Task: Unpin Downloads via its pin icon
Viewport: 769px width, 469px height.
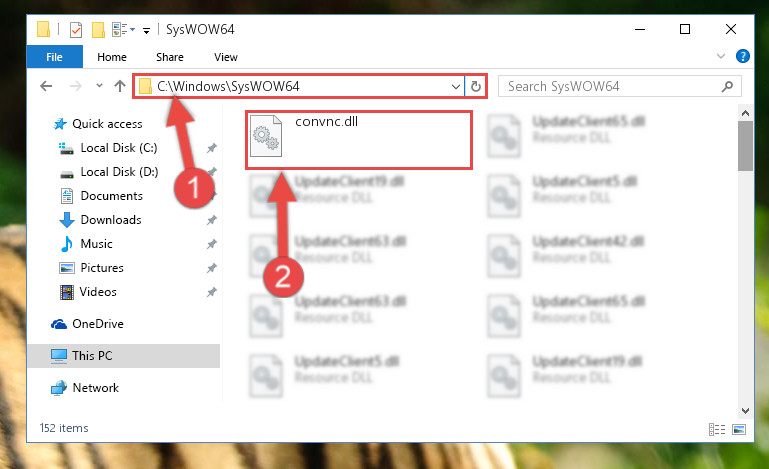Action: click(211, 220)
